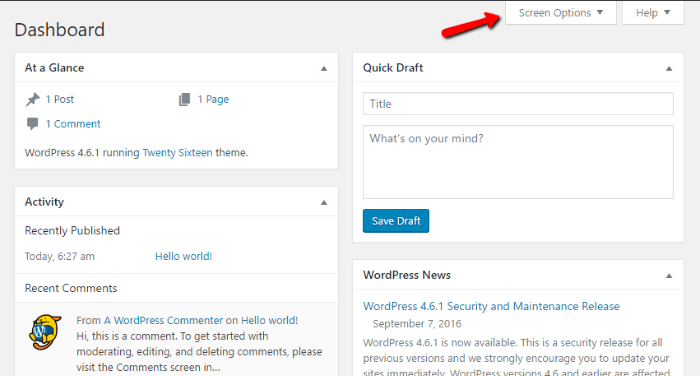Collapse the WordPress News panel
Screen dimensions: 700x376
669,276
